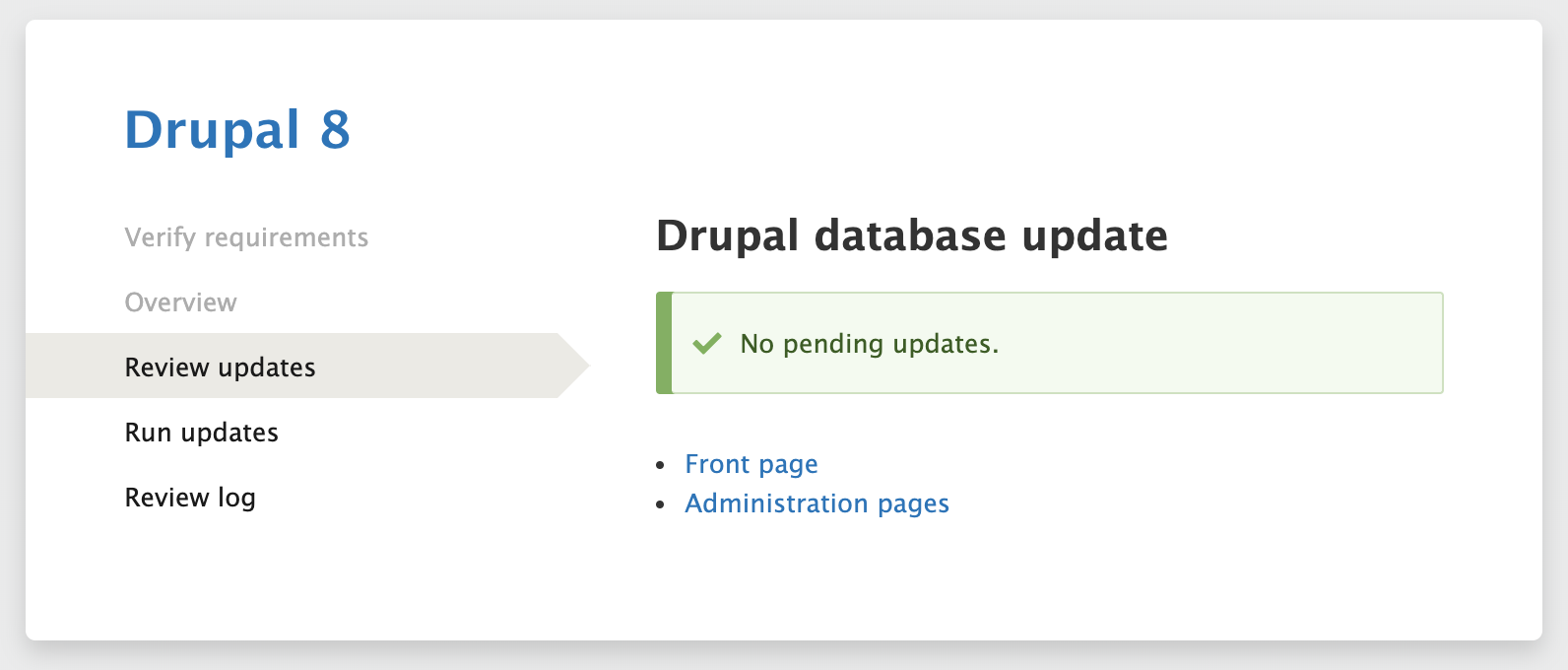This screenshot has width=1568, height=670.
Task: Select the Run updates step
Action: pos(201,433)
